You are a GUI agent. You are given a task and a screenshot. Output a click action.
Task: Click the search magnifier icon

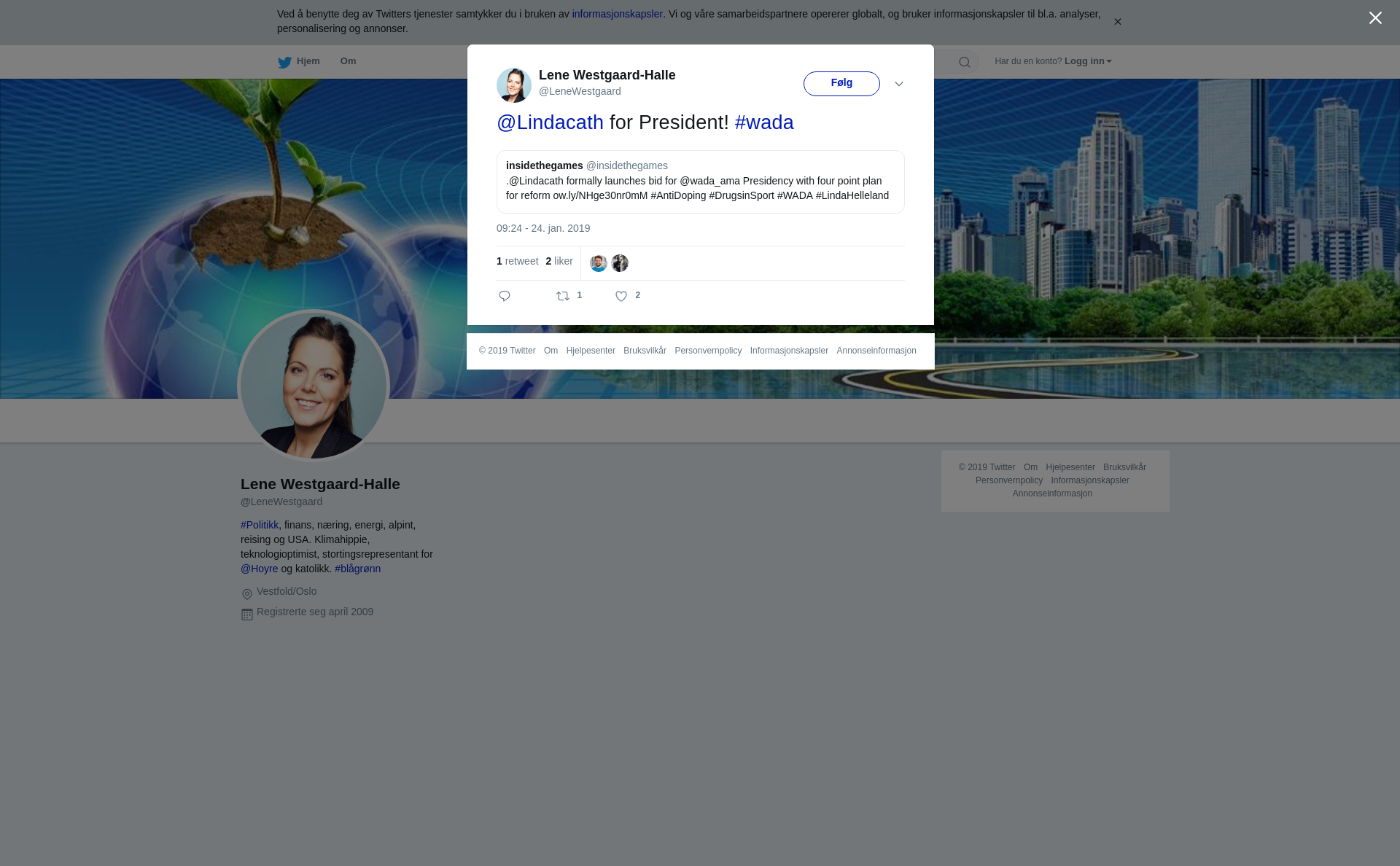(964, 62)
